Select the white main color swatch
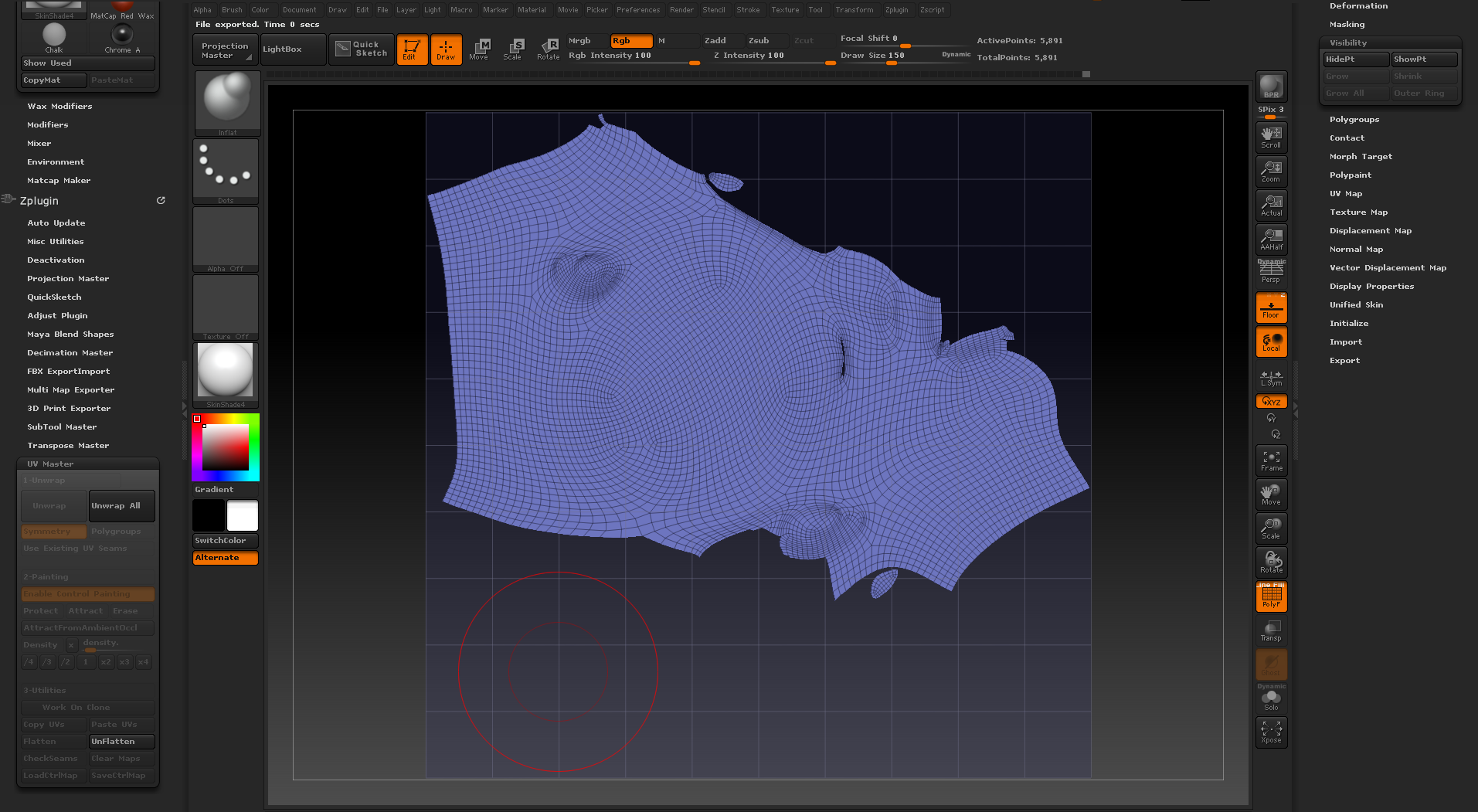 pos(243,515)
